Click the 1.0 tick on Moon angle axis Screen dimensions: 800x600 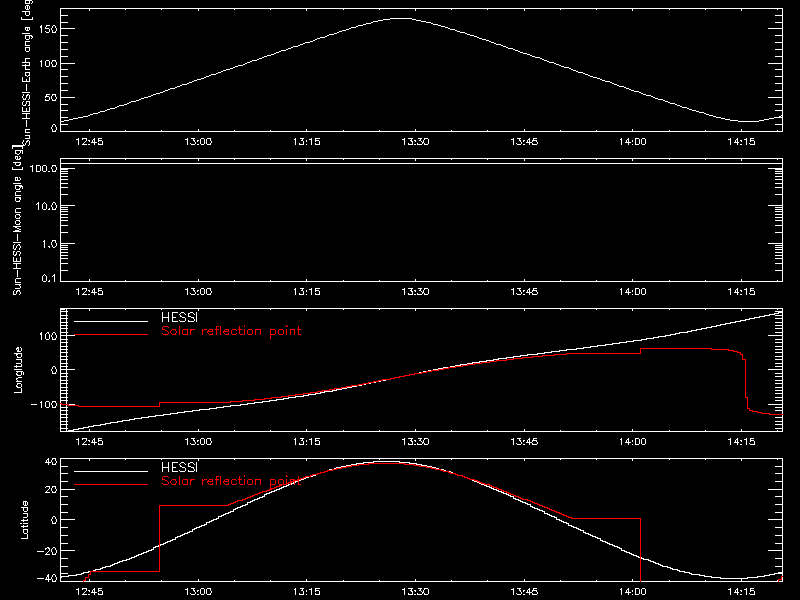[49, 244]
